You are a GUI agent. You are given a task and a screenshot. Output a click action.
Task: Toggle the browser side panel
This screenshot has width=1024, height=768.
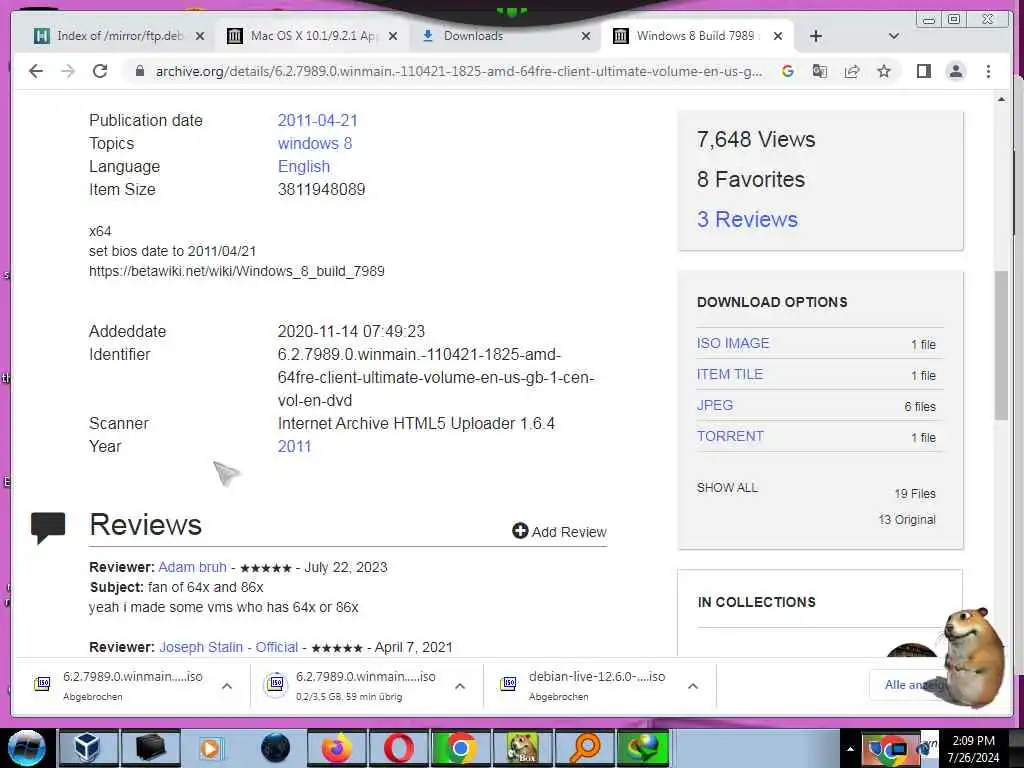[923, 71]
